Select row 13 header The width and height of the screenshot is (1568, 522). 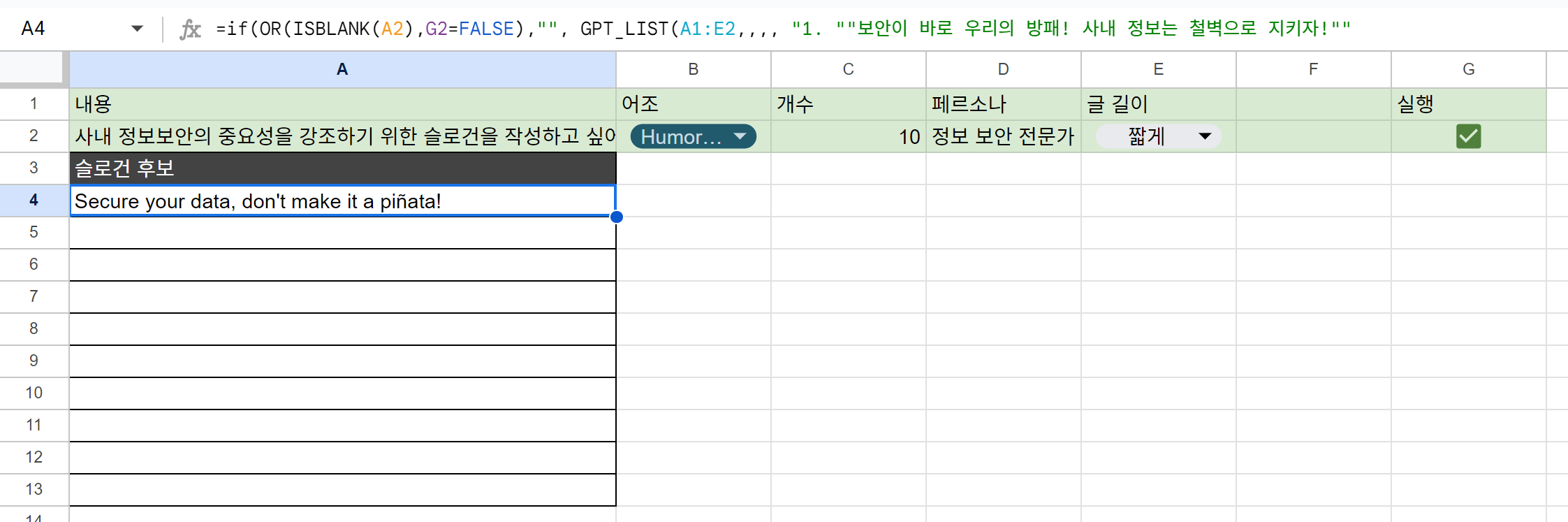click(x=34, y=490)
